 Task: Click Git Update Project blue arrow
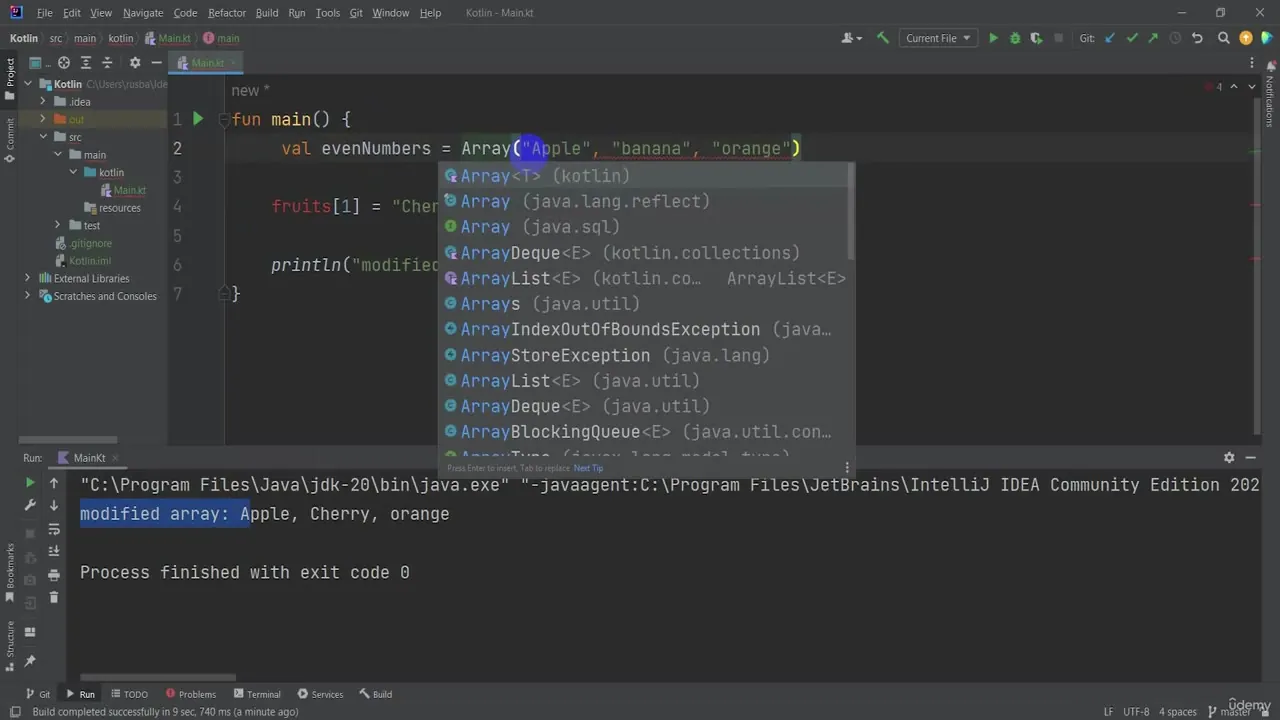[x=1110, y=38]
